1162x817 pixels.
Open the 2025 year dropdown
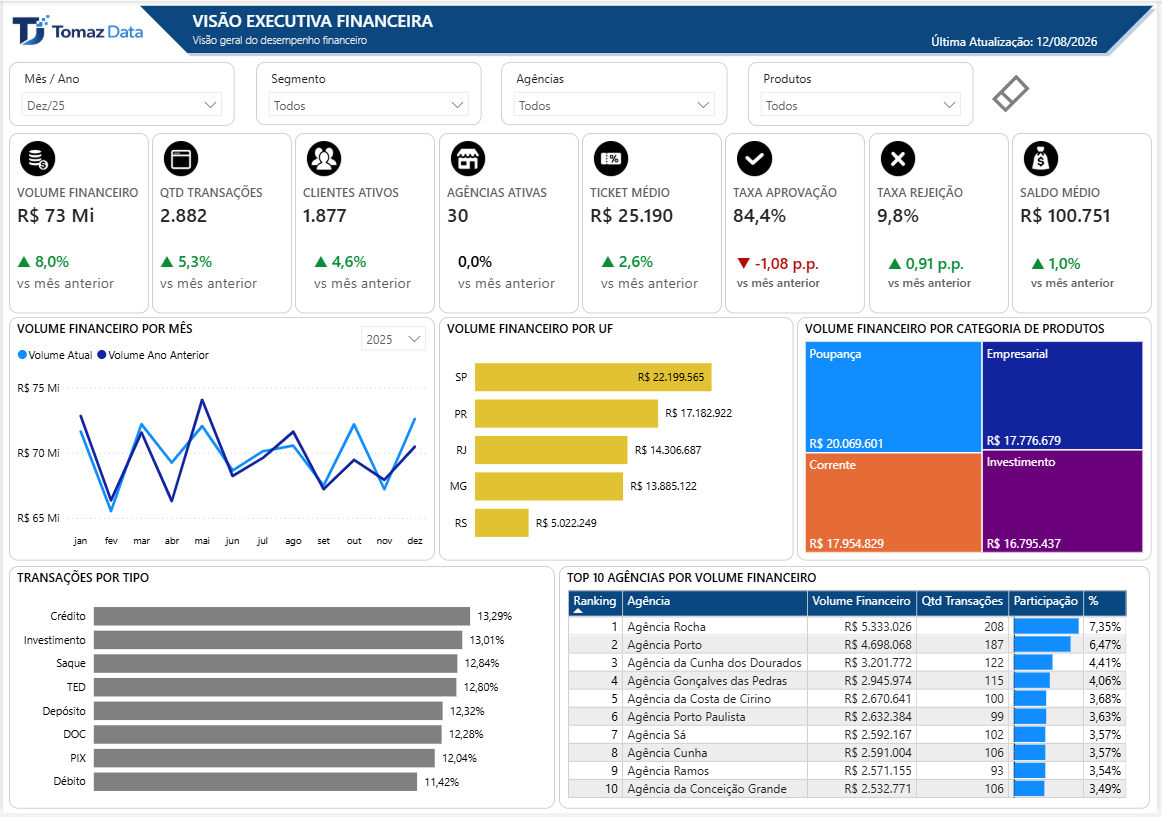pos(393,339)
